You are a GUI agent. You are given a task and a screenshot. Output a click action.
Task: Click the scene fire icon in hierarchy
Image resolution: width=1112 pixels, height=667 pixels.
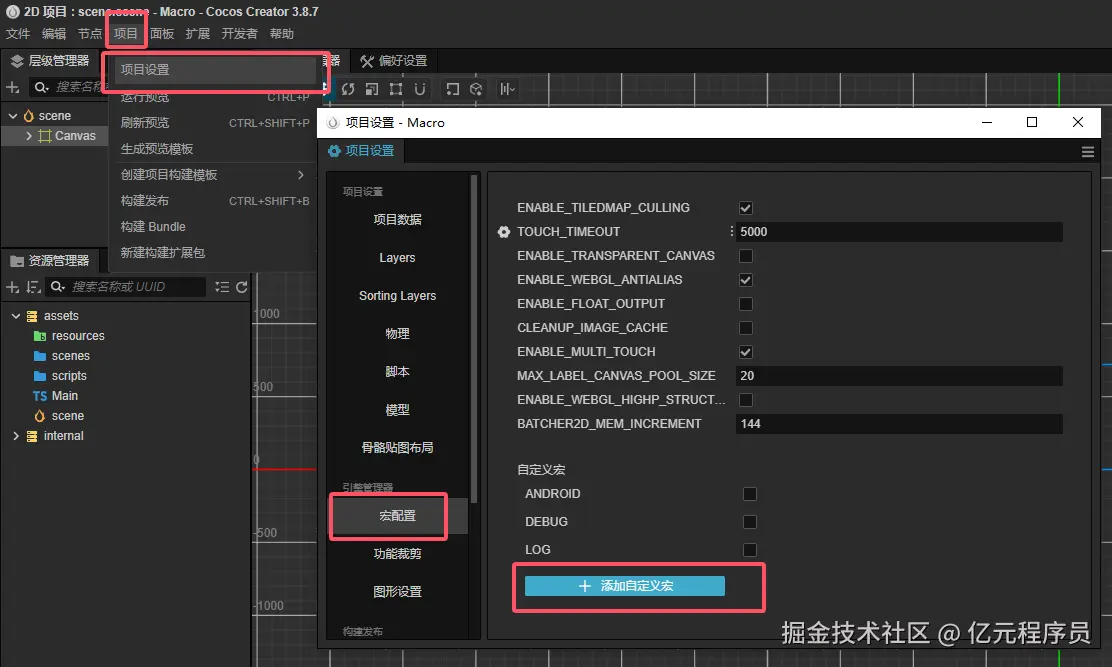pos(28,116)
